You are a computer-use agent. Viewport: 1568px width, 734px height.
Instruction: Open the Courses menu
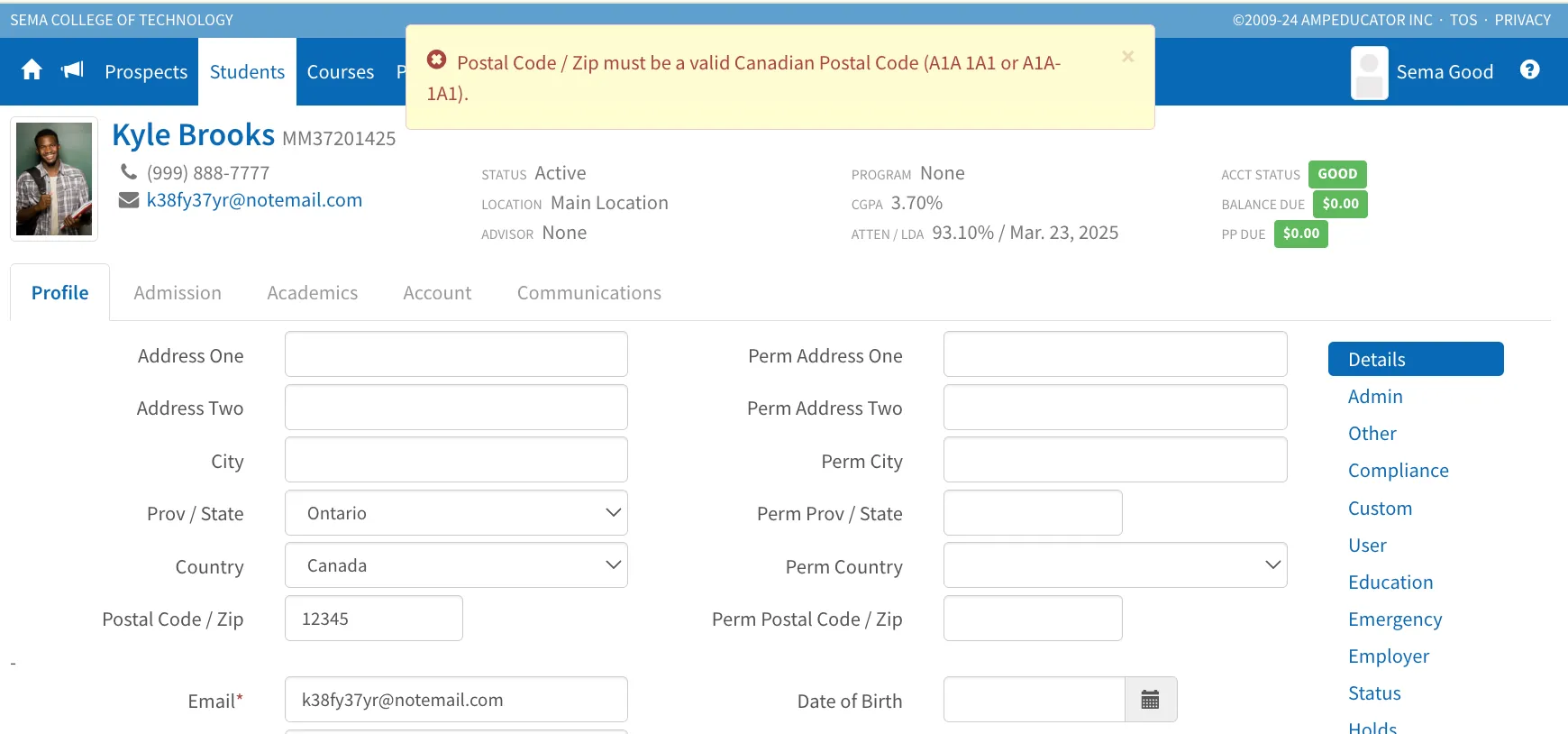click(341, 72)
